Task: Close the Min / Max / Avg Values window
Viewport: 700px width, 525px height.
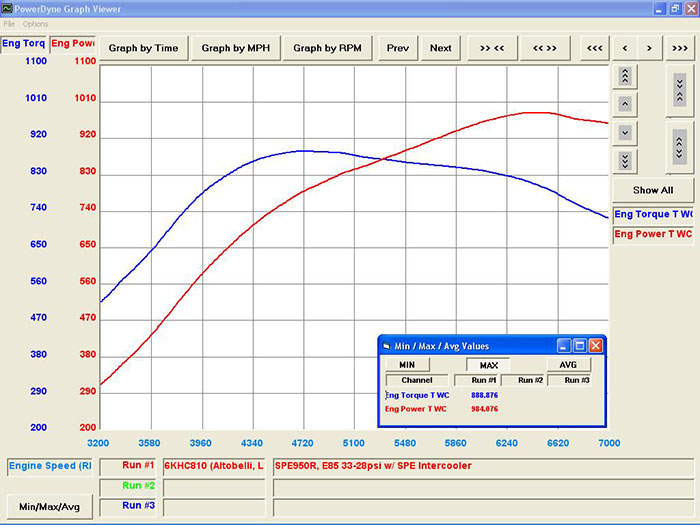Action: pyautogui.click(x=596, y=346)
